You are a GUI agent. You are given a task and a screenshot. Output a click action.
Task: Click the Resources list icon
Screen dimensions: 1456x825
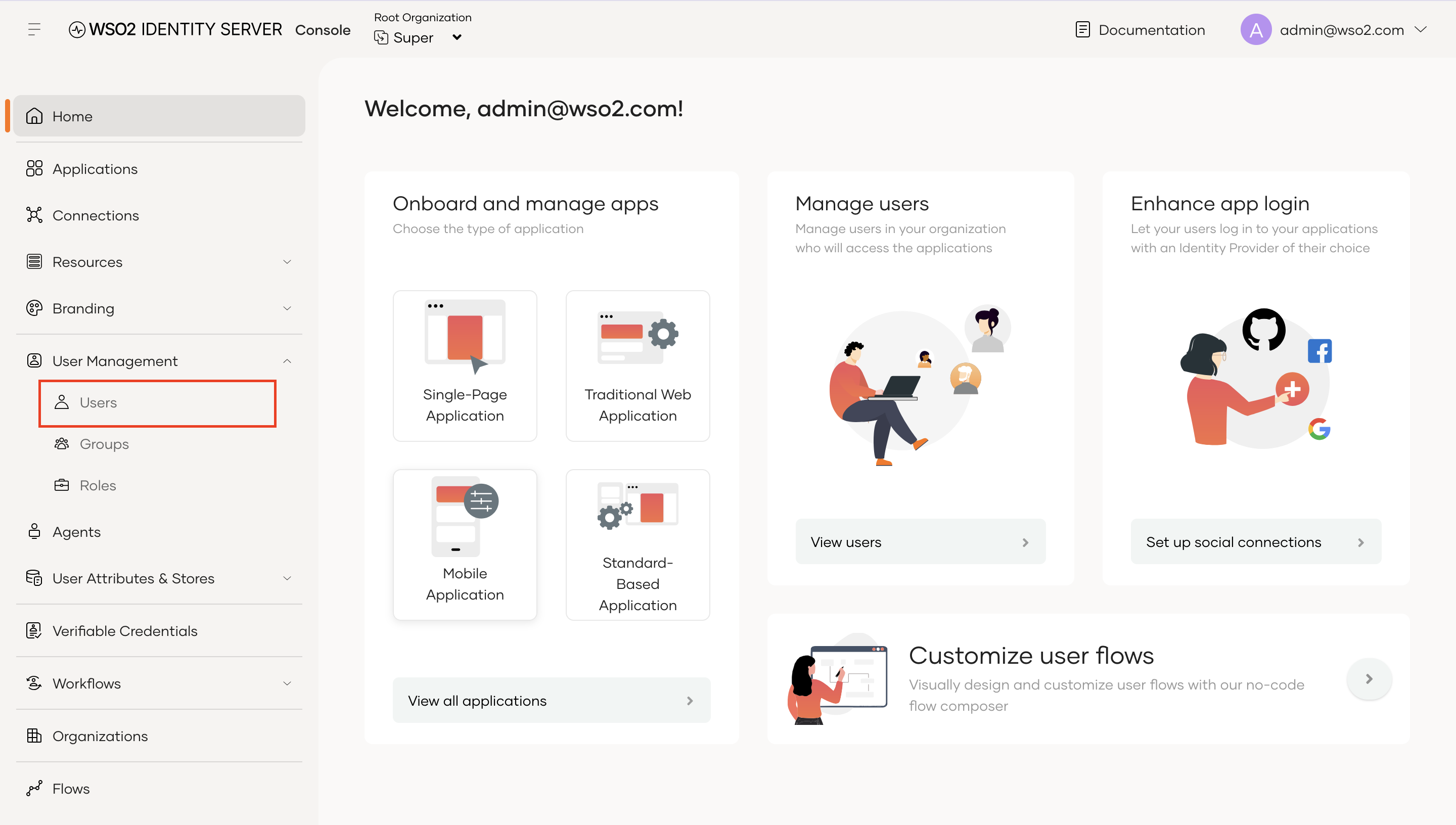(34, 262)
